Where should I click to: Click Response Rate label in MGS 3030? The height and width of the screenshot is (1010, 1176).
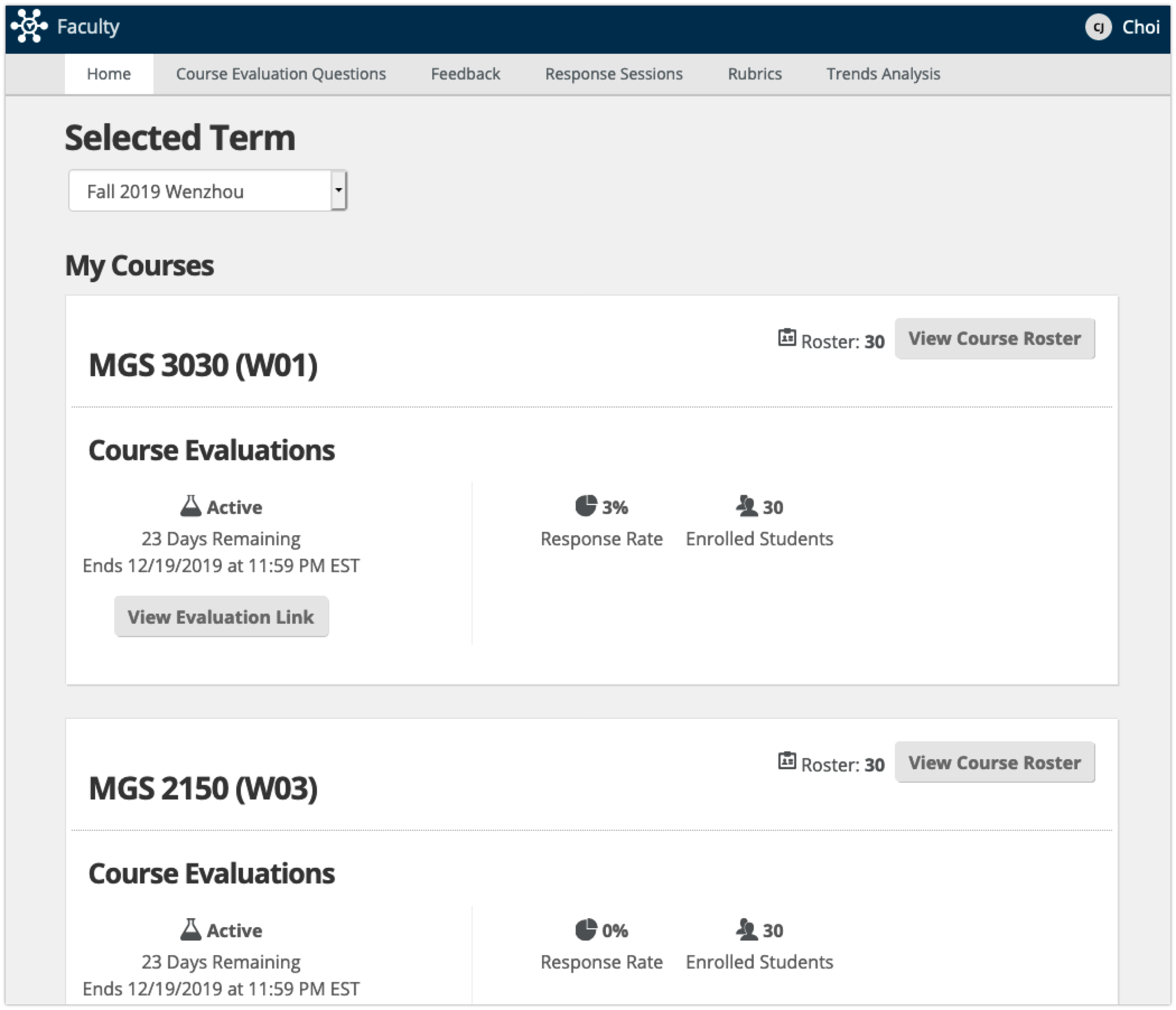[601, 539]
